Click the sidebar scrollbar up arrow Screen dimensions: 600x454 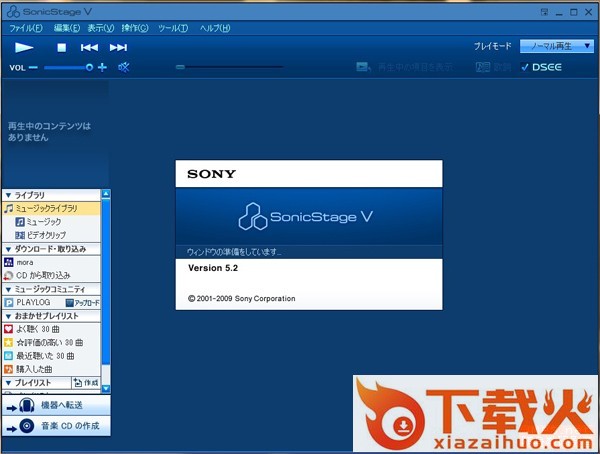coord(106,194)
